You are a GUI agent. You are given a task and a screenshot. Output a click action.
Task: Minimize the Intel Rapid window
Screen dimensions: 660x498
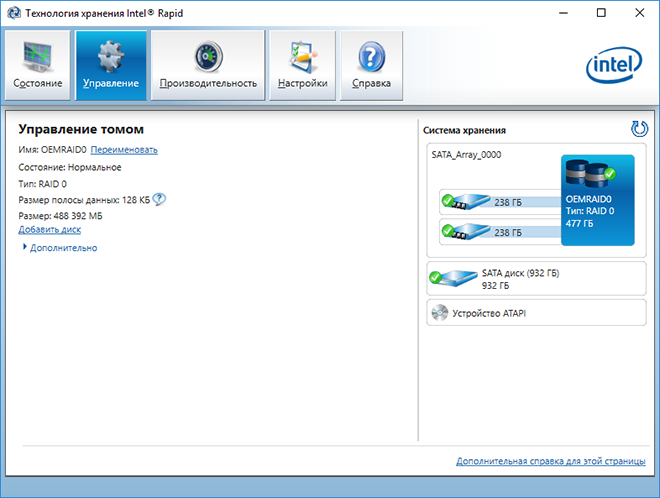tap(563, 13)
